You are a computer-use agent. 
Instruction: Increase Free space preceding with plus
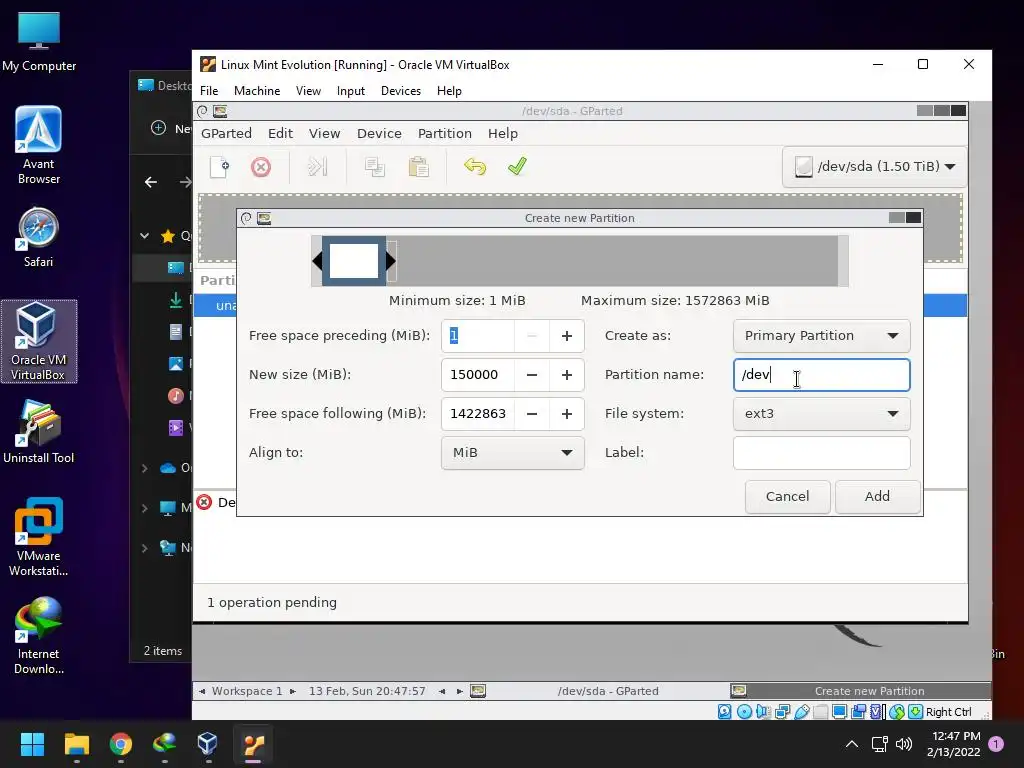point(567,336)
